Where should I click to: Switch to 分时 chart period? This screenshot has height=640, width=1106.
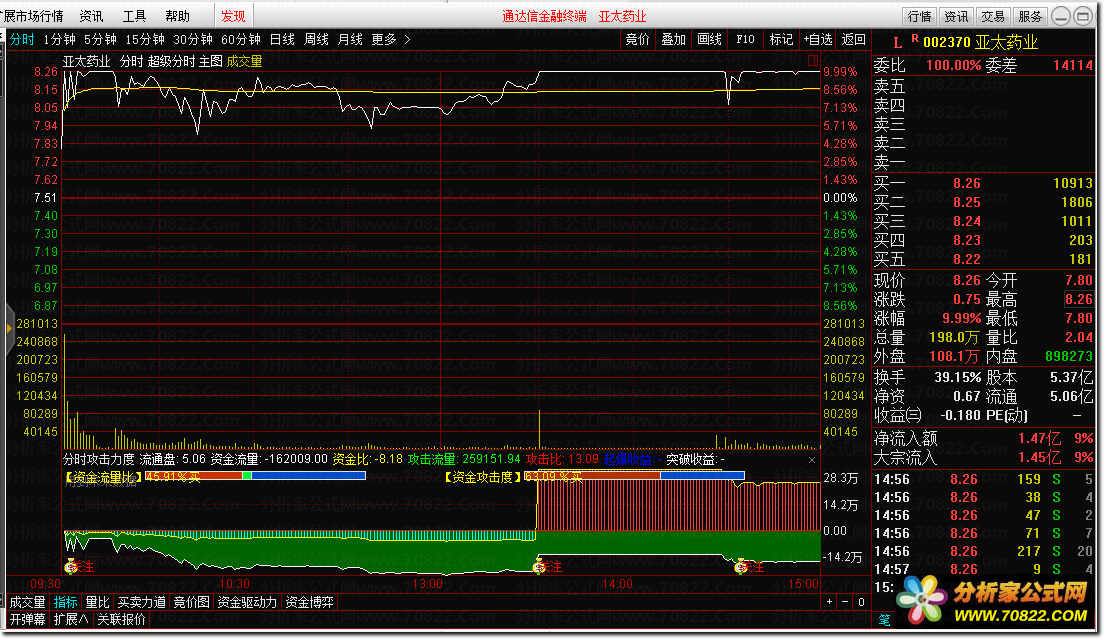click(x=22, y=40)
